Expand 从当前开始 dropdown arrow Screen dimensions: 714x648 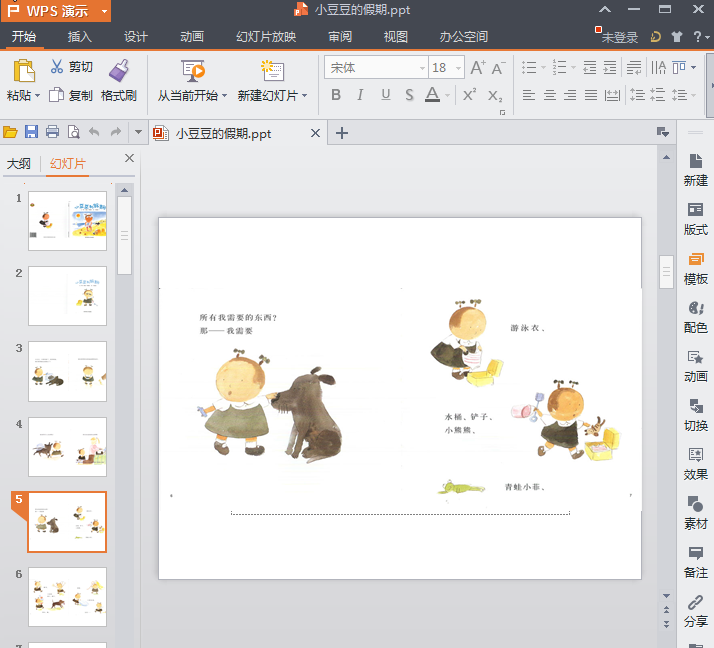pos(224,96)
